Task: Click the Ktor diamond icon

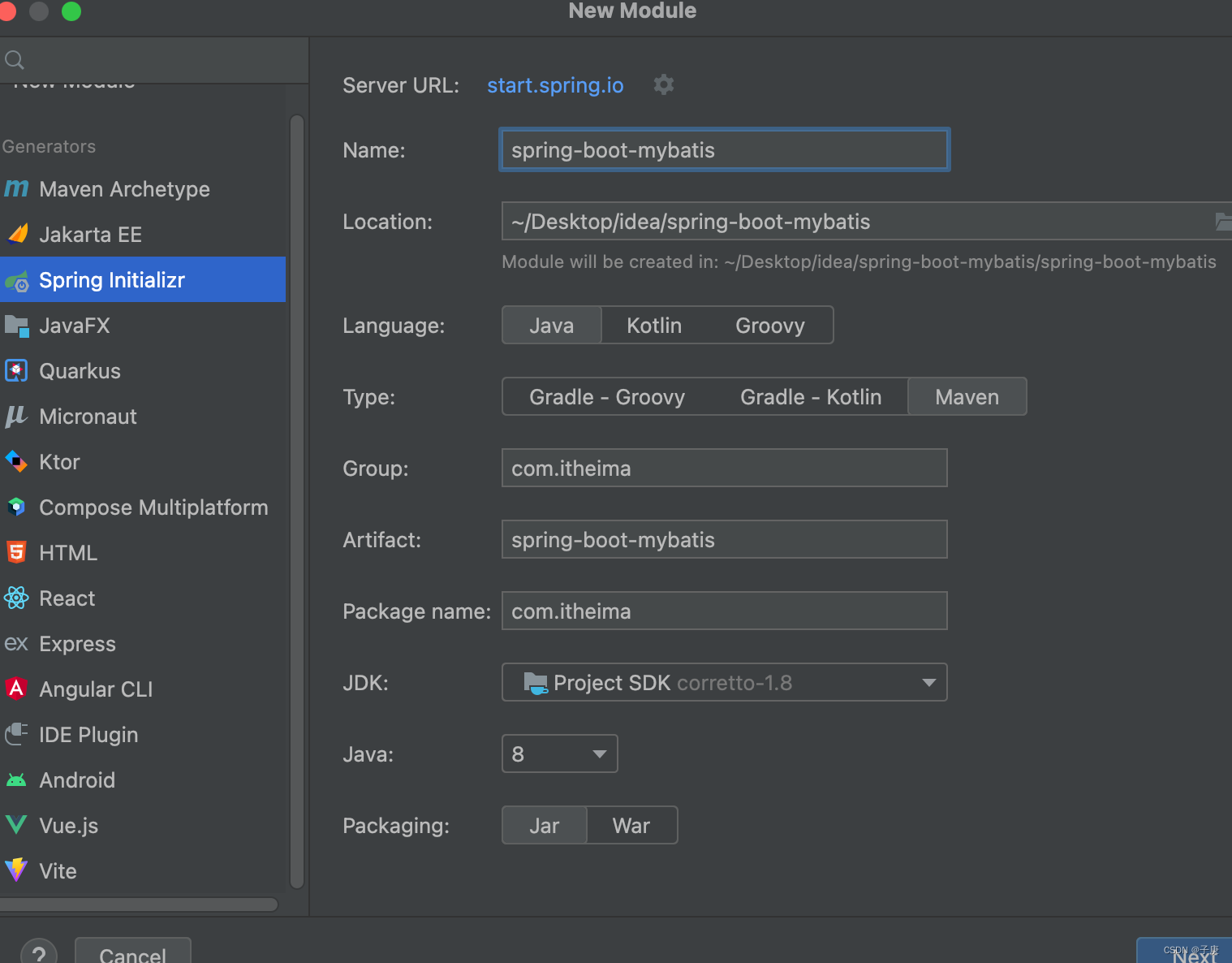Action: pyautogui.click(x=16, y=461)
